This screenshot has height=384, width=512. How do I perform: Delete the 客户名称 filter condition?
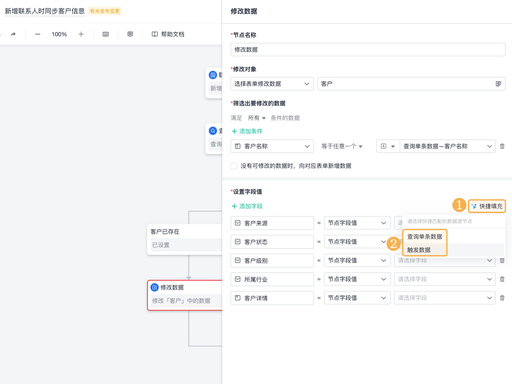pyautogui.click(x=502, y=146)
